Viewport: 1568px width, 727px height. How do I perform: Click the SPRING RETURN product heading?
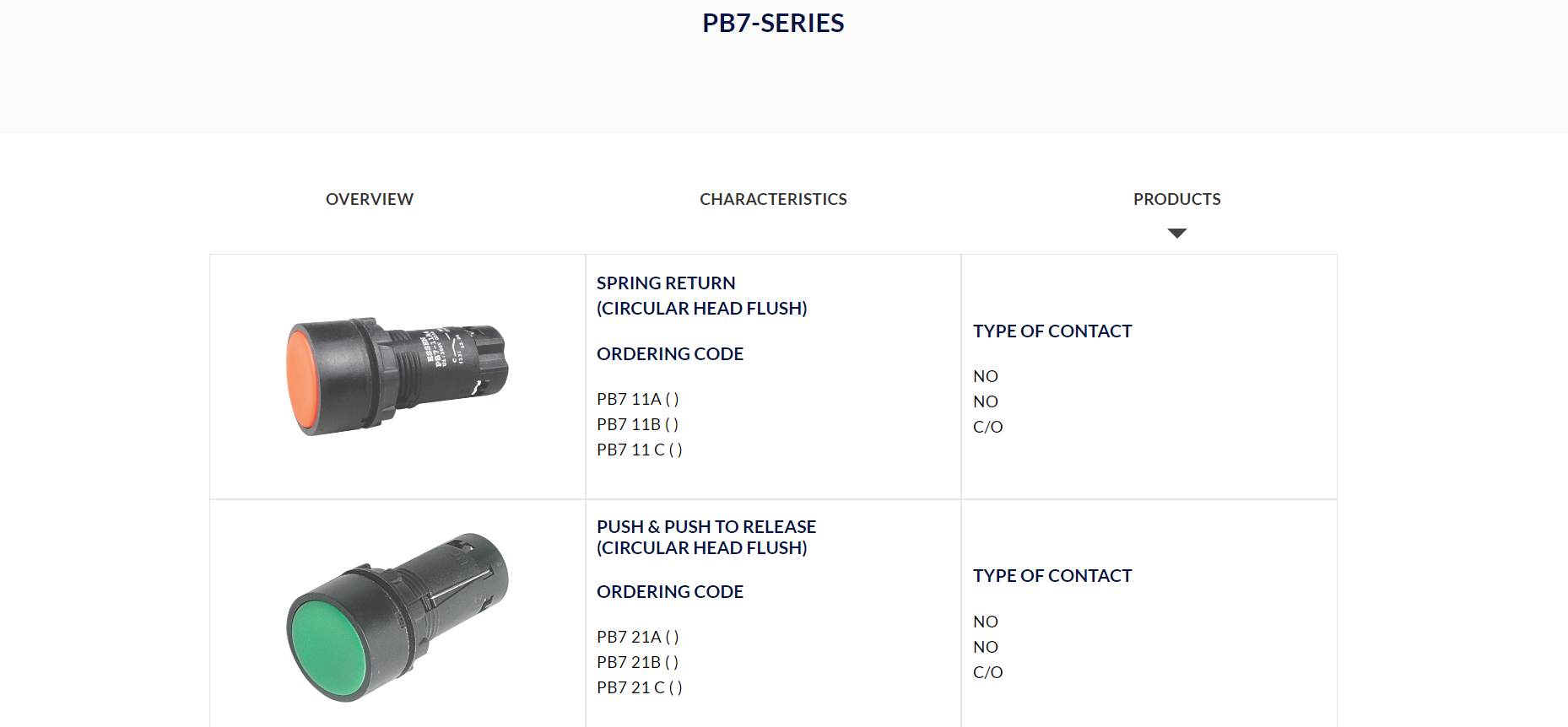666,283
